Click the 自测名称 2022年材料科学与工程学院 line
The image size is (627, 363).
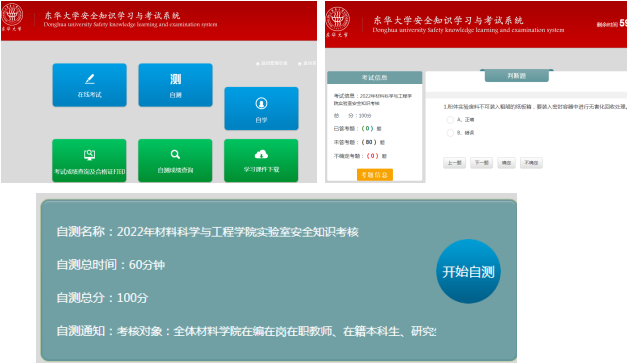[208, 232]
